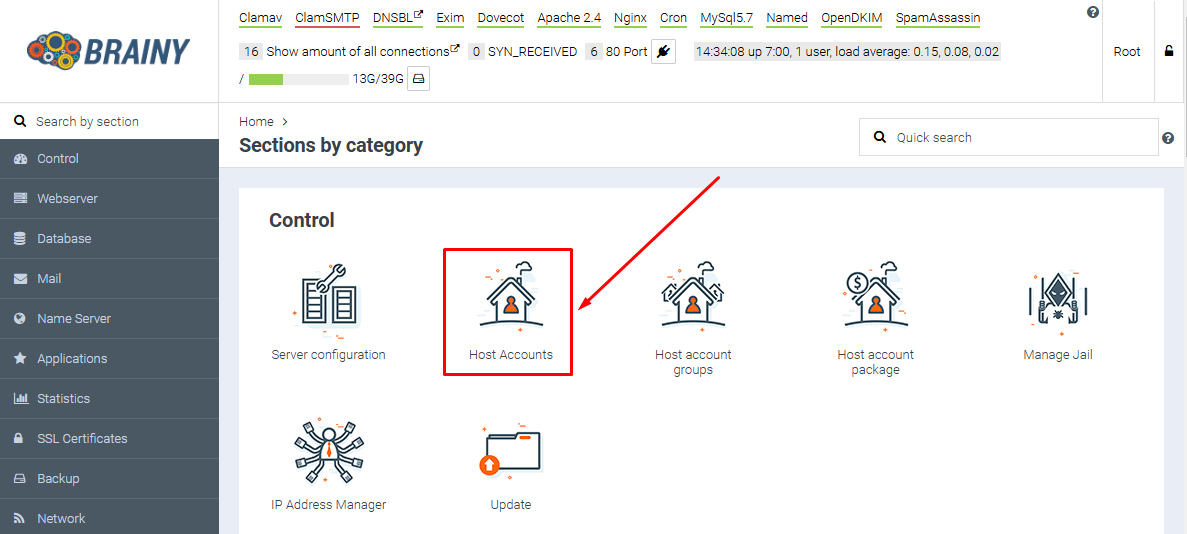Image resolution: width=1187 pixels, height=534 pixels.
Task: Click the Cron service link
Action: [673, 17]
